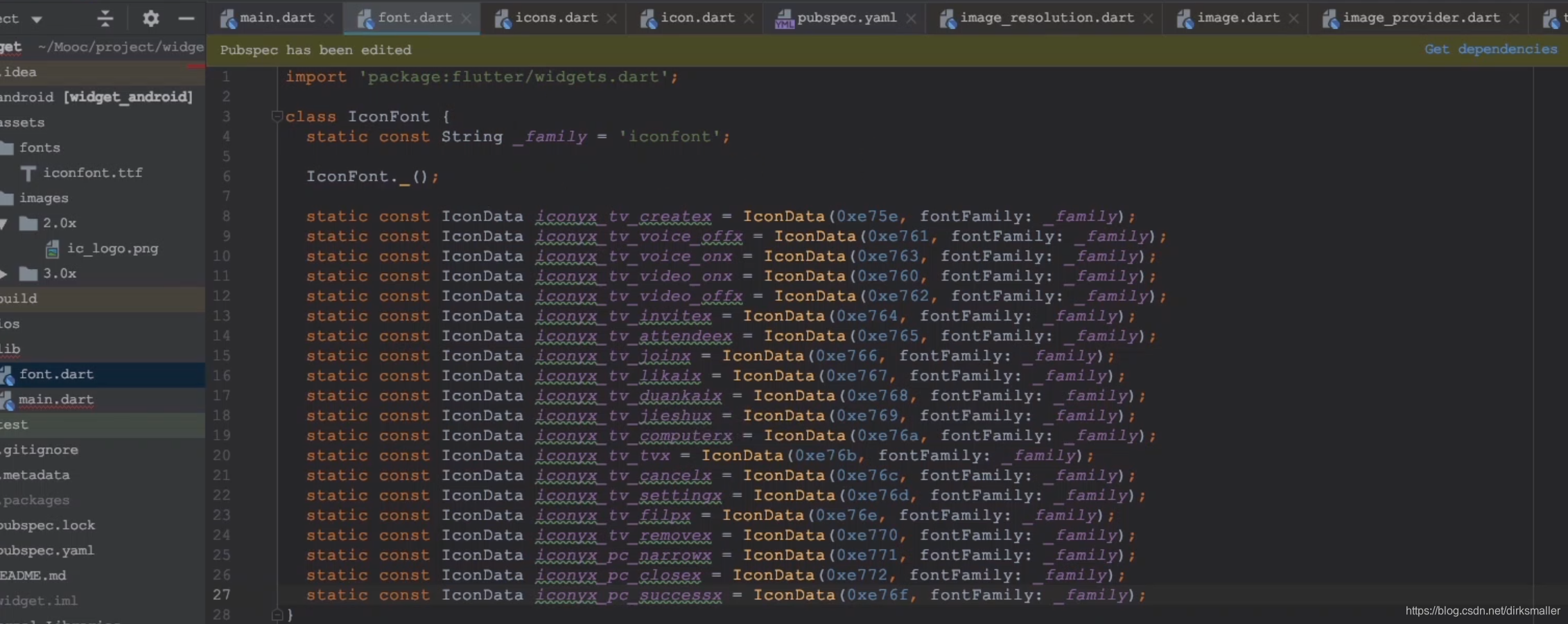Image resolution: width=1568 pixels, height=624 pixels.
Task: Click the import statement on line 1
Action: (482, 77)
